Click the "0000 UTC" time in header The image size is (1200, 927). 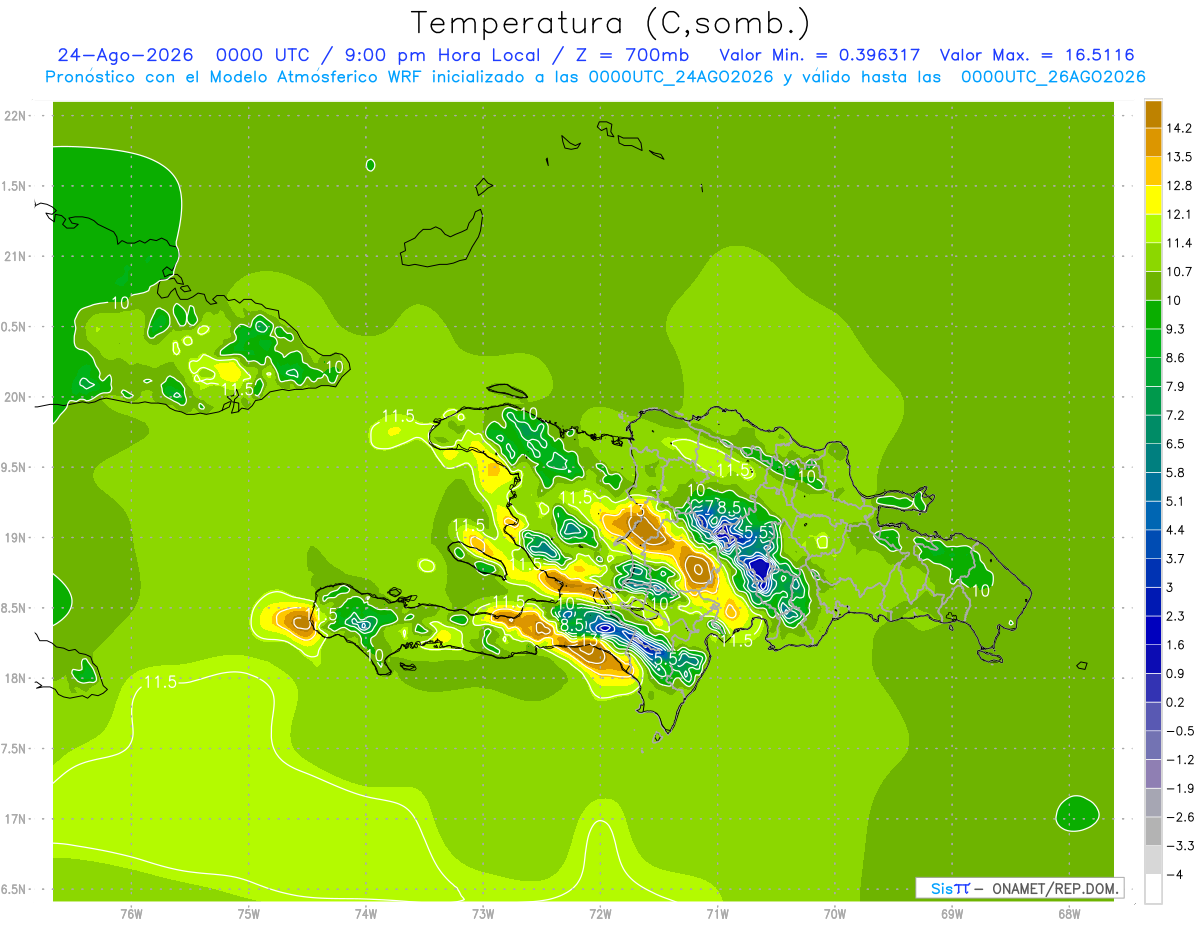tap(262, 55)
